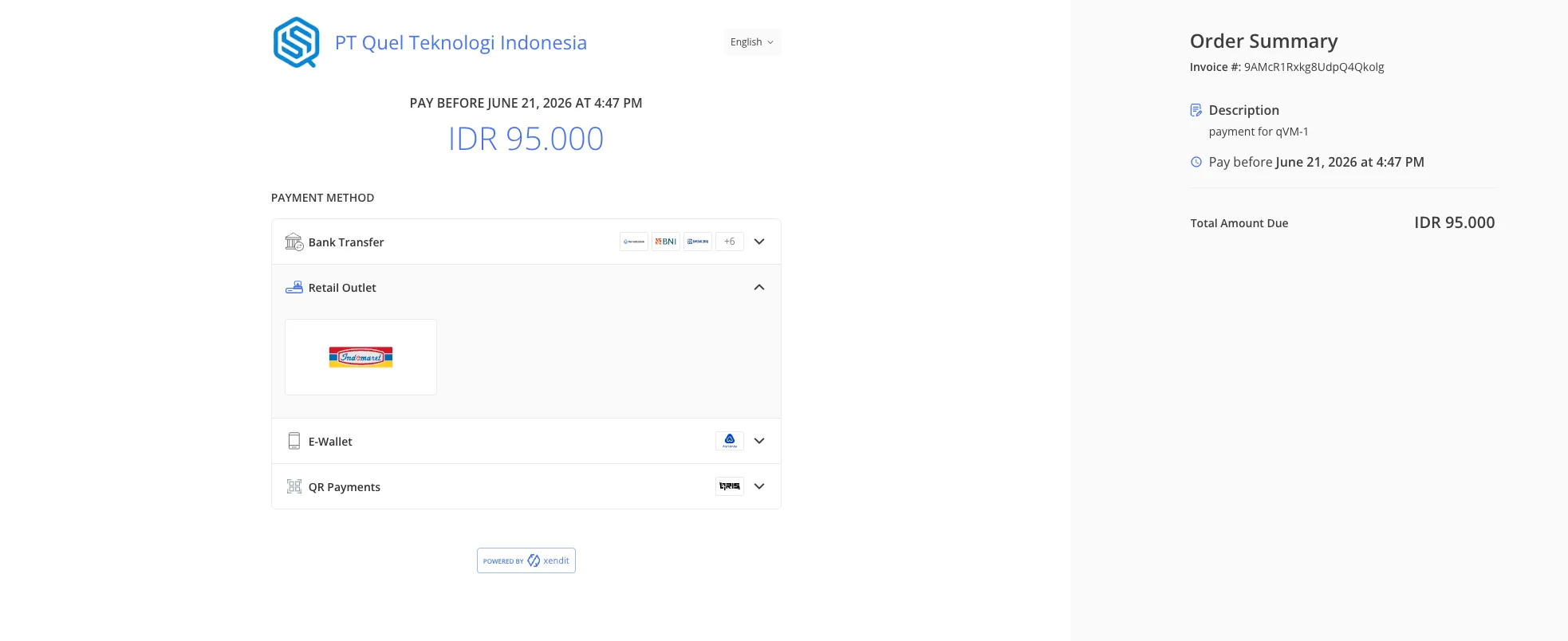Viewport: 1568px width, 641px height.
Task: Click the Retail Outlet cashier icon
Action: point(294,287)
